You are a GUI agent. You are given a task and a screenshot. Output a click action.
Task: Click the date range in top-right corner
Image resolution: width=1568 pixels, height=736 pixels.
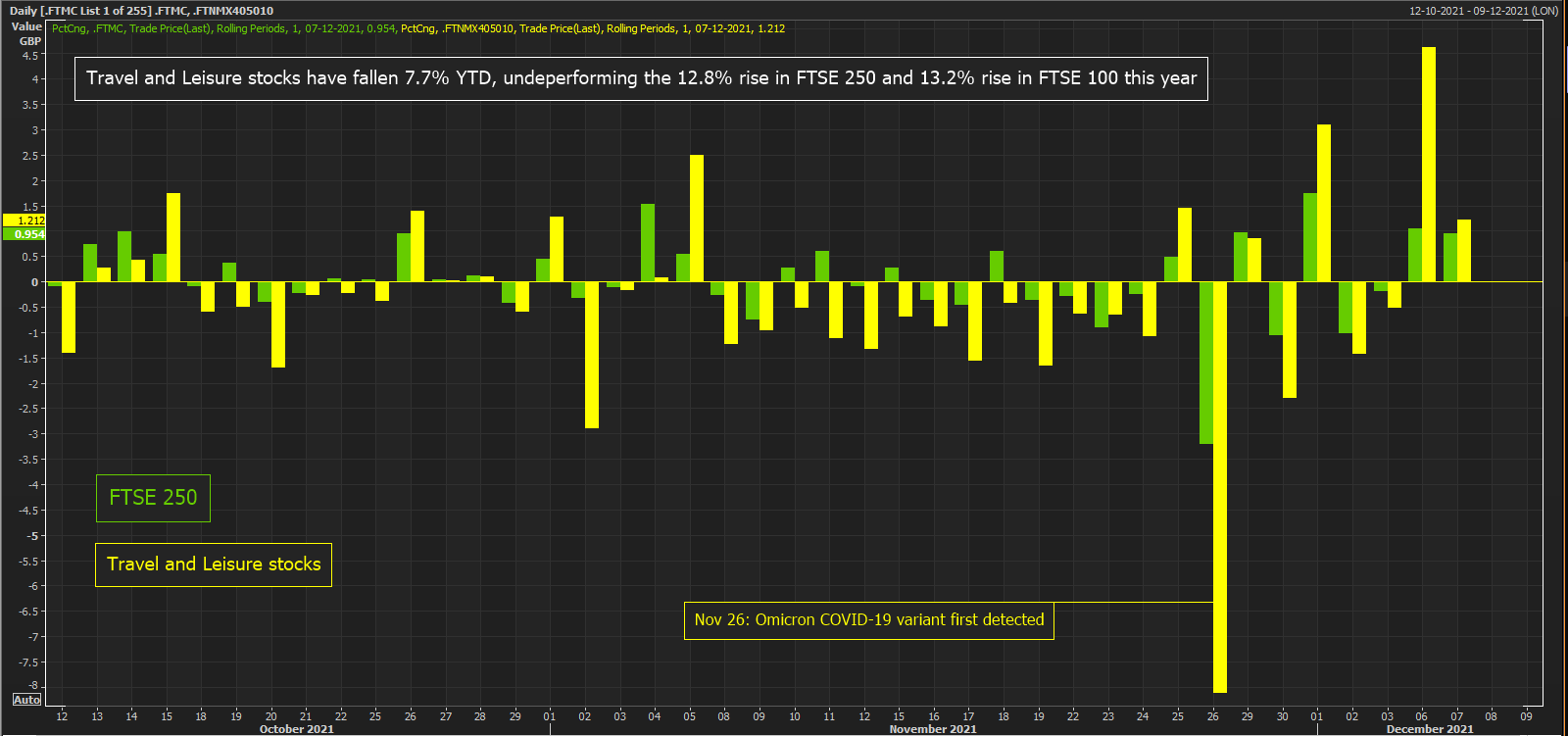coord(1483,11)
